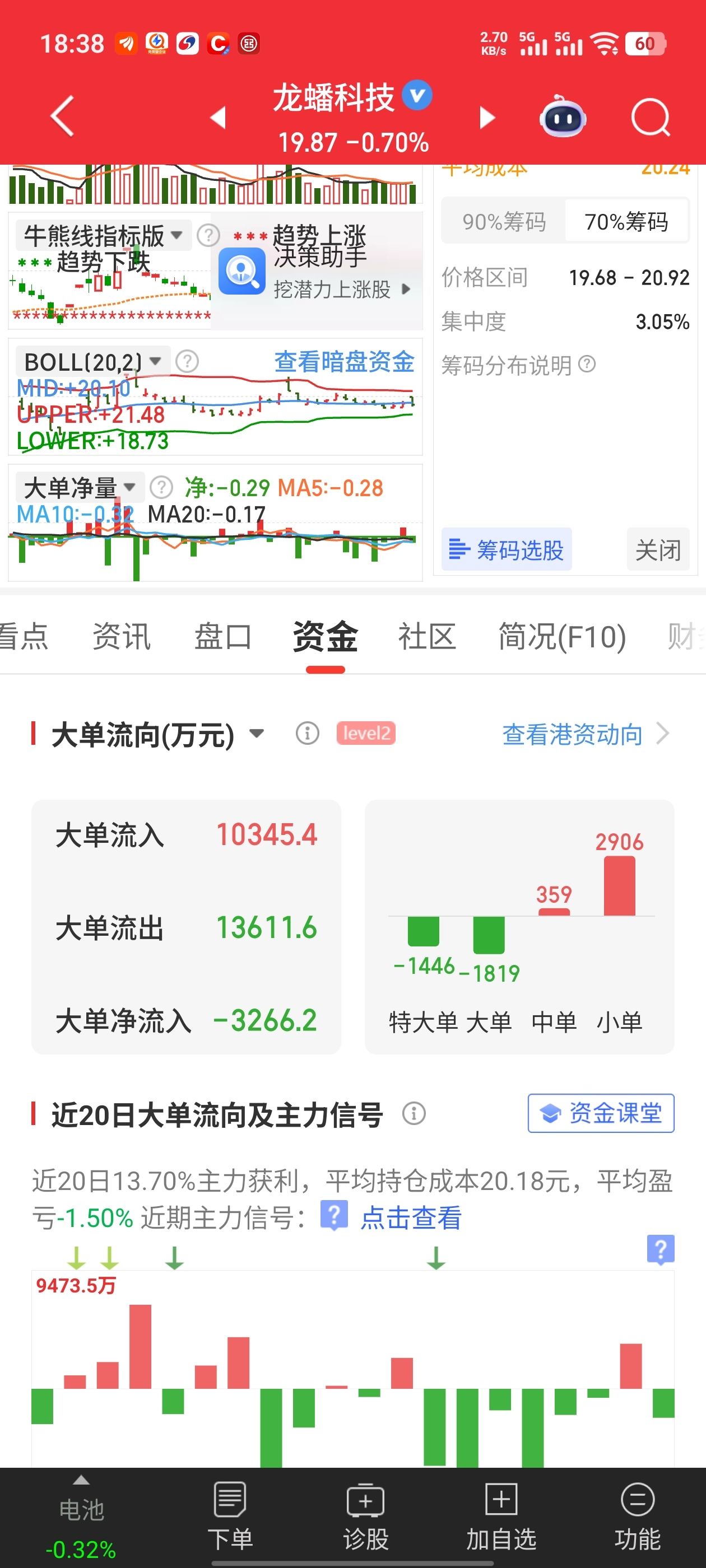
Task: Tap 大单净流入 value -3266.2
Action: [265, 1020]
